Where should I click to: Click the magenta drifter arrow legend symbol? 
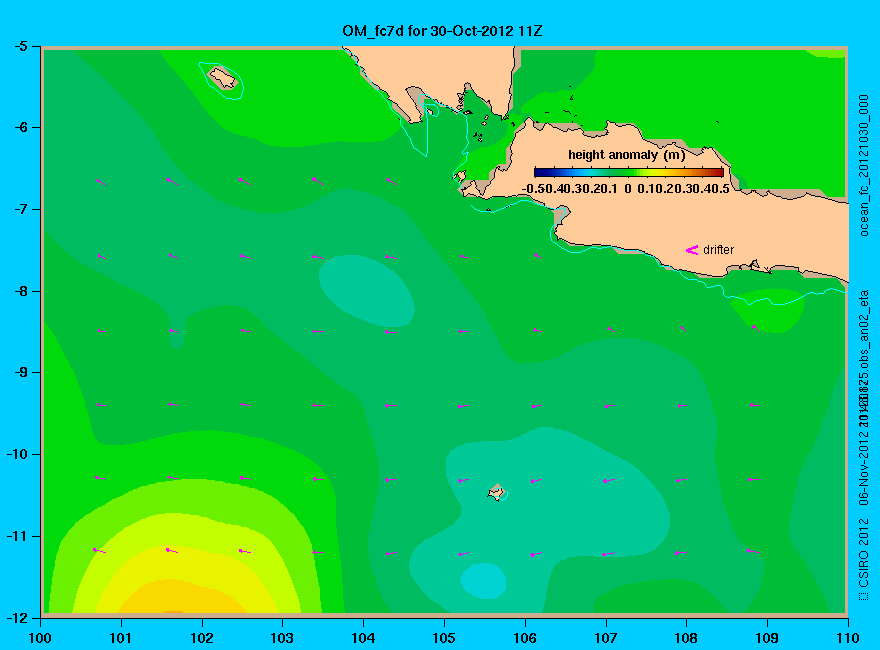[x=691, y=250]
